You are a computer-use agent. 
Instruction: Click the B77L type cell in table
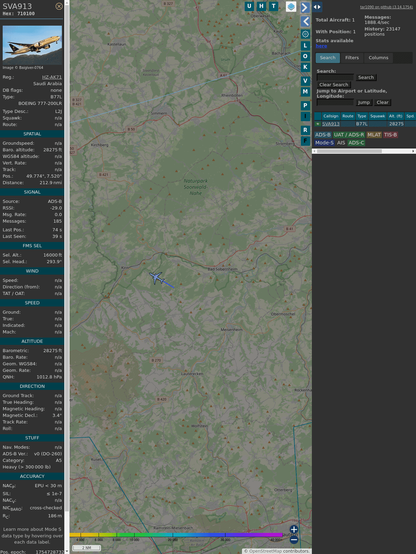362,124
